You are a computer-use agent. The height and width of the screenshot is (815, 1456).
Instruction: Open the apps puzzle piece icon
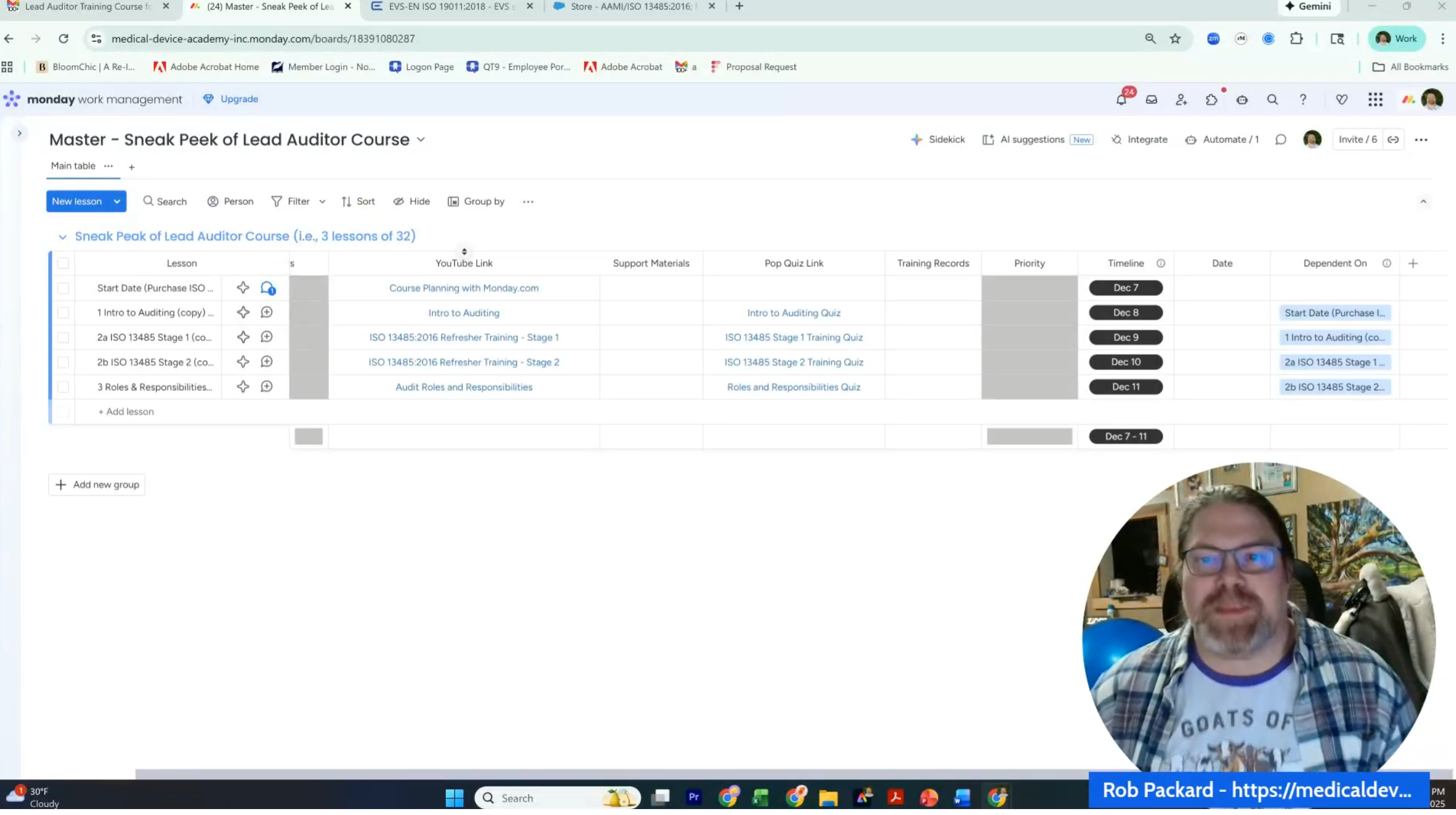[x=1211, y=100]
